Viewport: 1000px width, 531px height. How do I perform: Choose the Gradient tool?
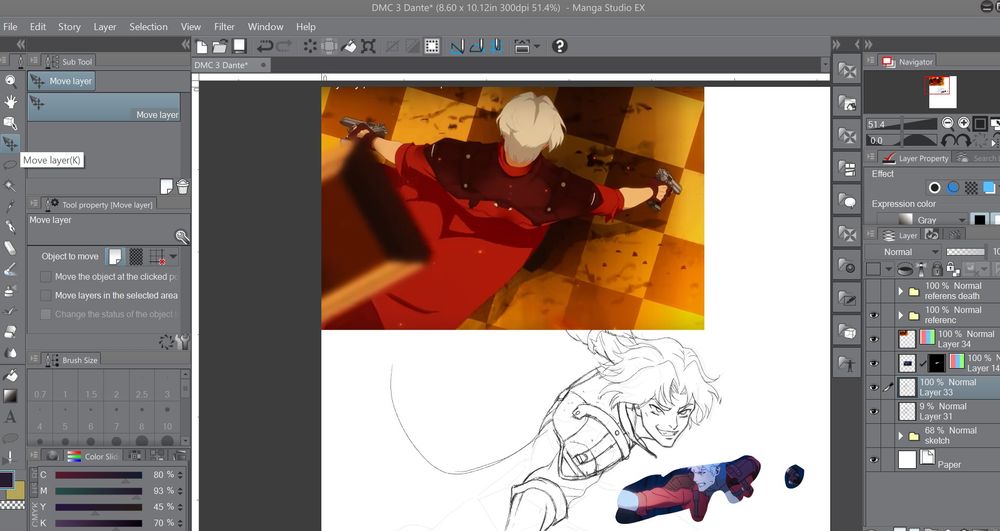click(10, 396)
